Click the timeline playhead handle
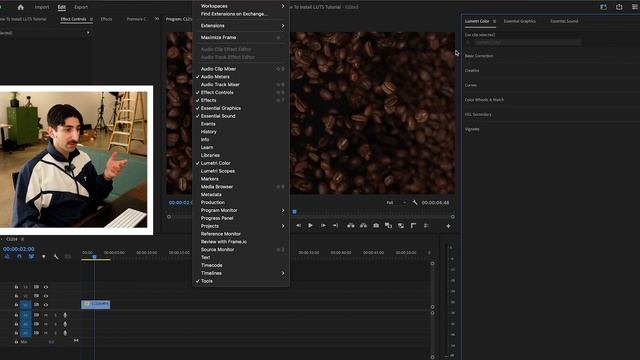This screenshot has height=360, width=640. pyautogui.click(x=94, y=257)
